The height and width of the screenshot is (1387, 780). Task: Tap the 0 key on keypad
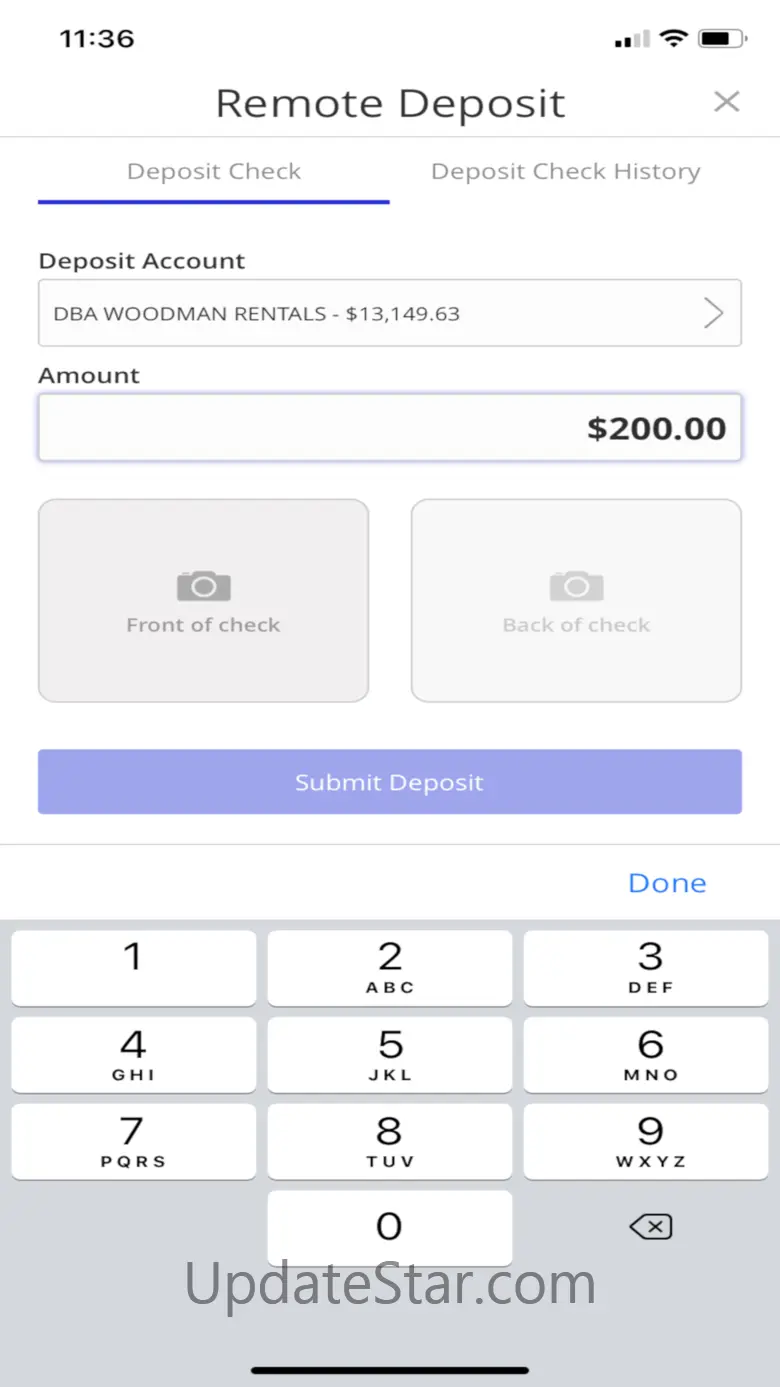390,1228
